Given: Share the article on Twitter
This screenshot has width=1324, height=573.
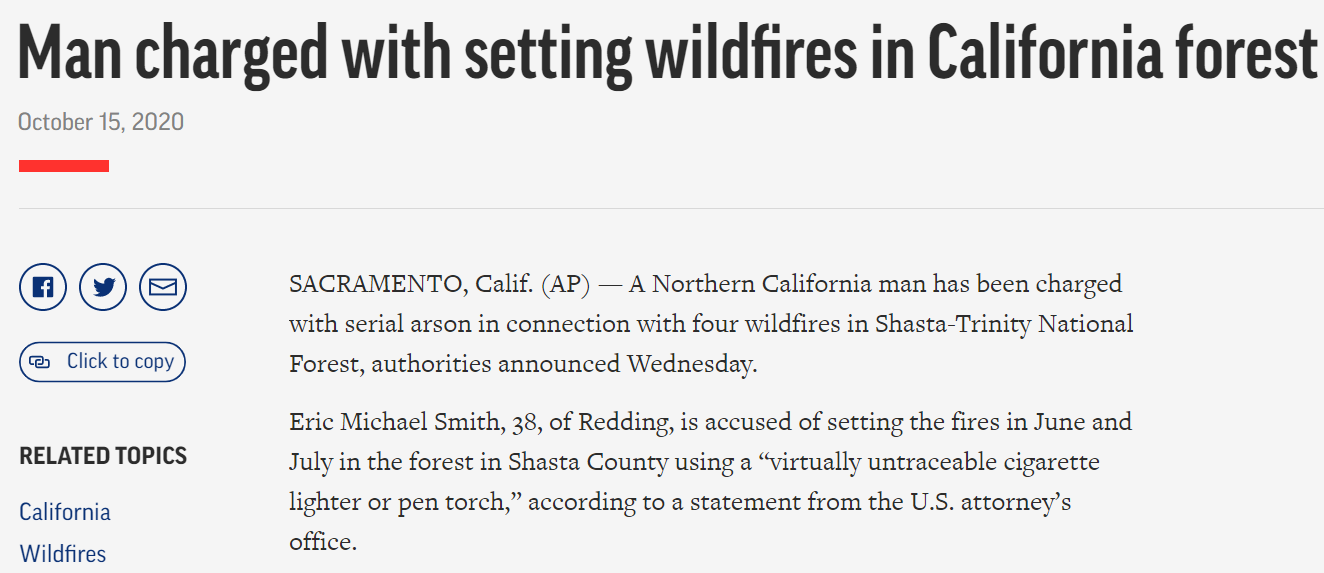Looking at the screenshot, I should (x=103, y=288).
